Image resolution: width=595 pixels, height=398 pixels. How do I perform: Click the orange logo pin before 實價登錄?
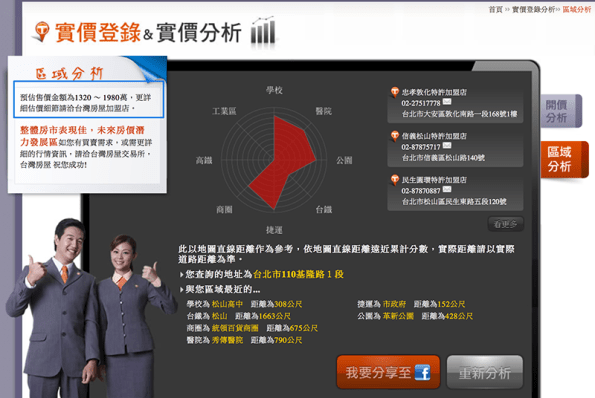[x=41, y=31]
